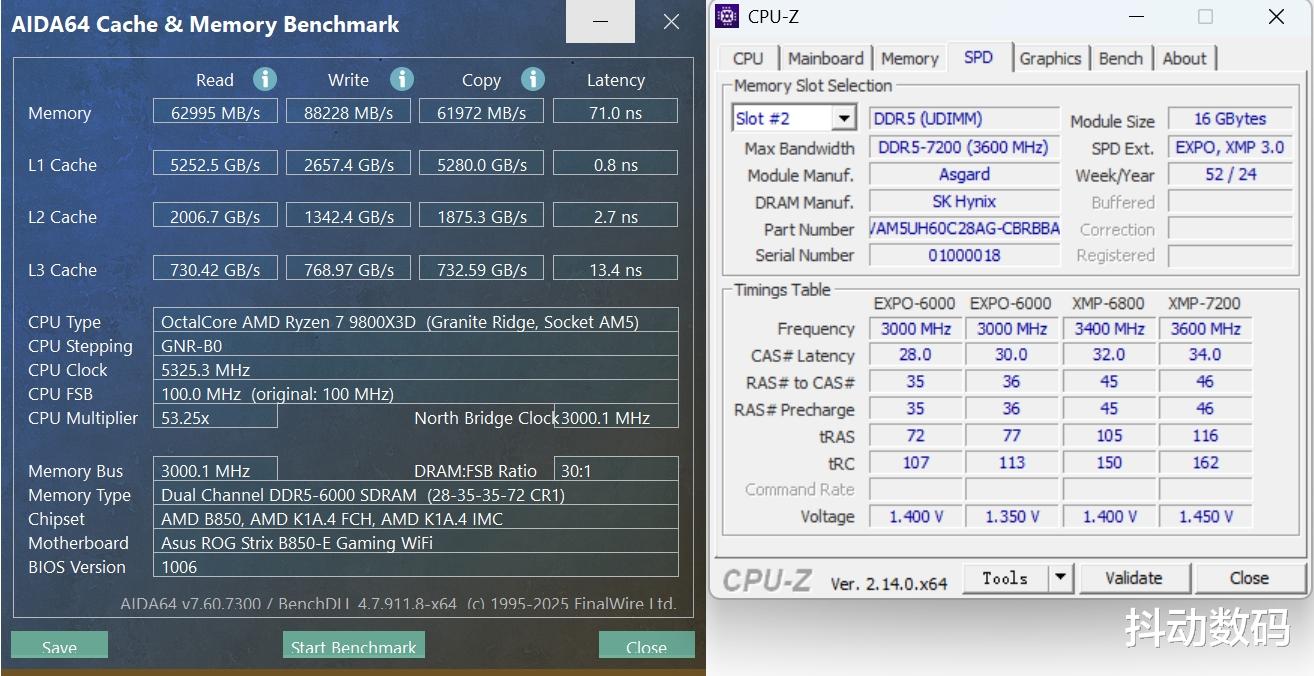The image size is (1314, 676).
Task: Click CAS# Latency value 34.0
Action: point(1206,354)
